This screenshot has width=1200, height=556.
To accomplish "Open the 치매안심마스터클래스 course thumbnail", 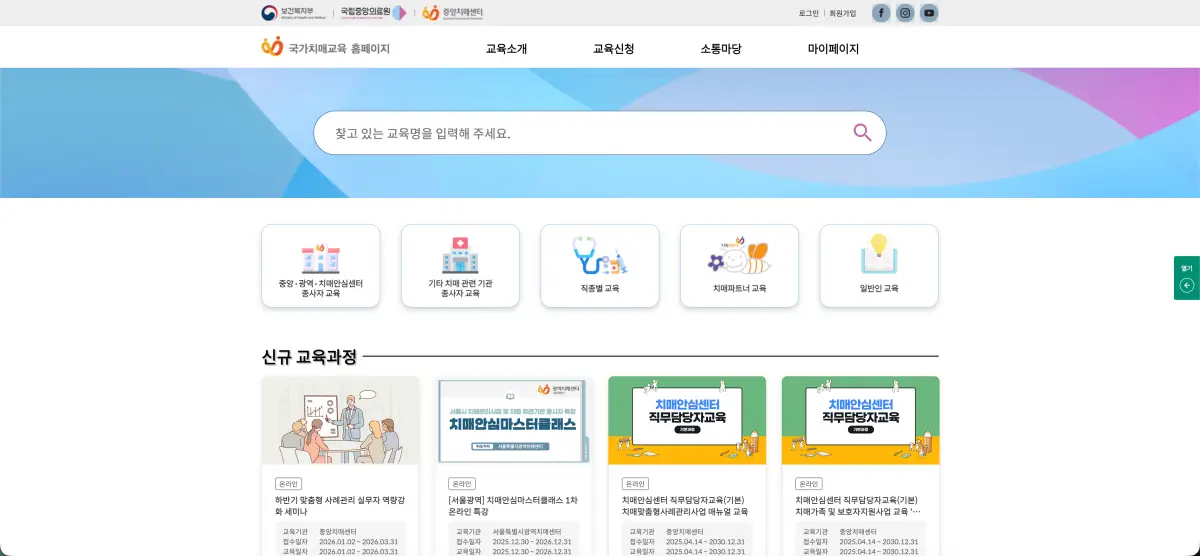I will tap(514, 420).
